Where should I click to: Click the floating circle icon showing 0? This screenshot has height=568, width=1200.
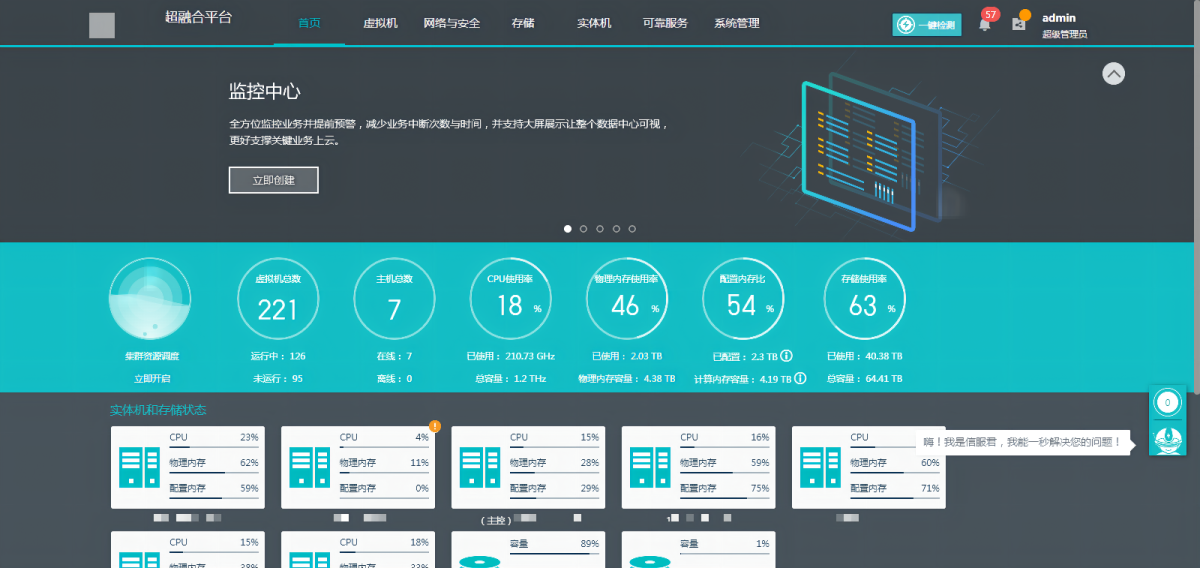pos(1166,403)
